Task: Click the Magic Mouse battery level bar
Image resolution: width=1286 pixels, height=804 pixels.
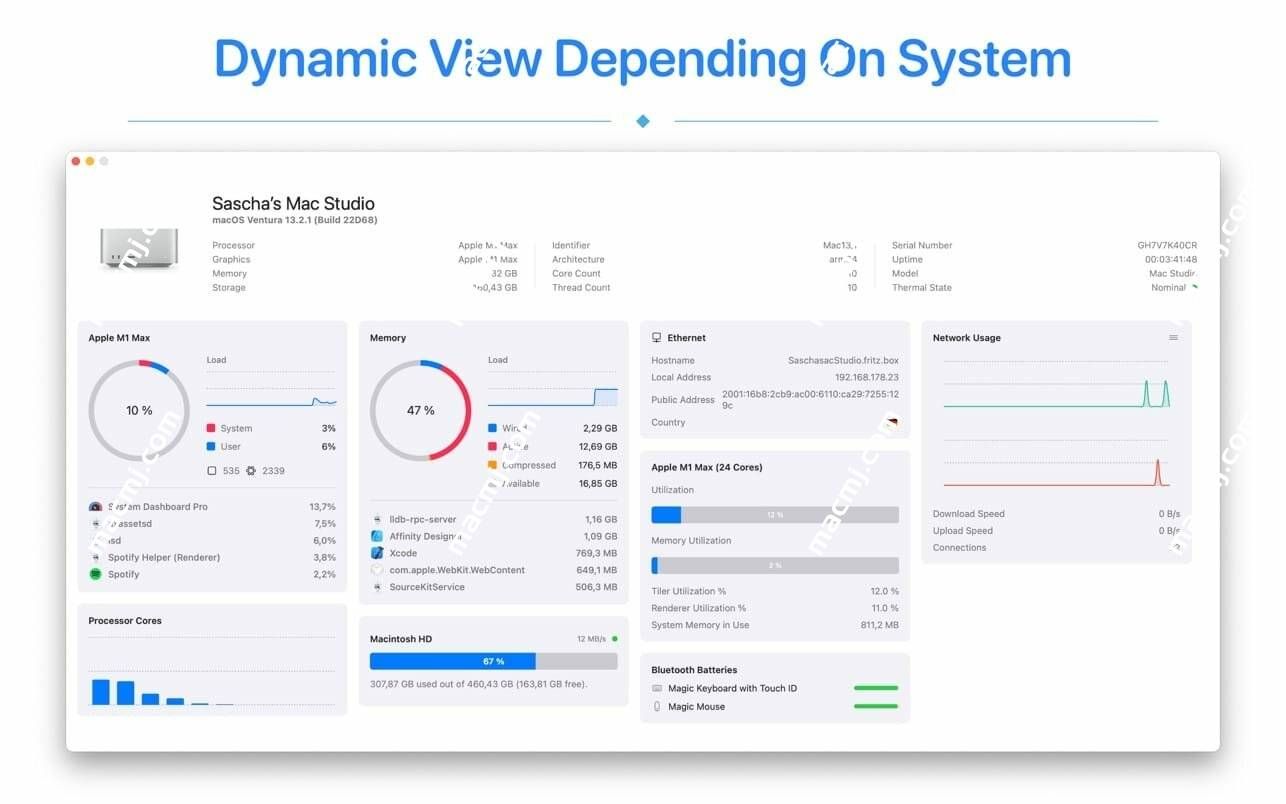Action: 876,707
